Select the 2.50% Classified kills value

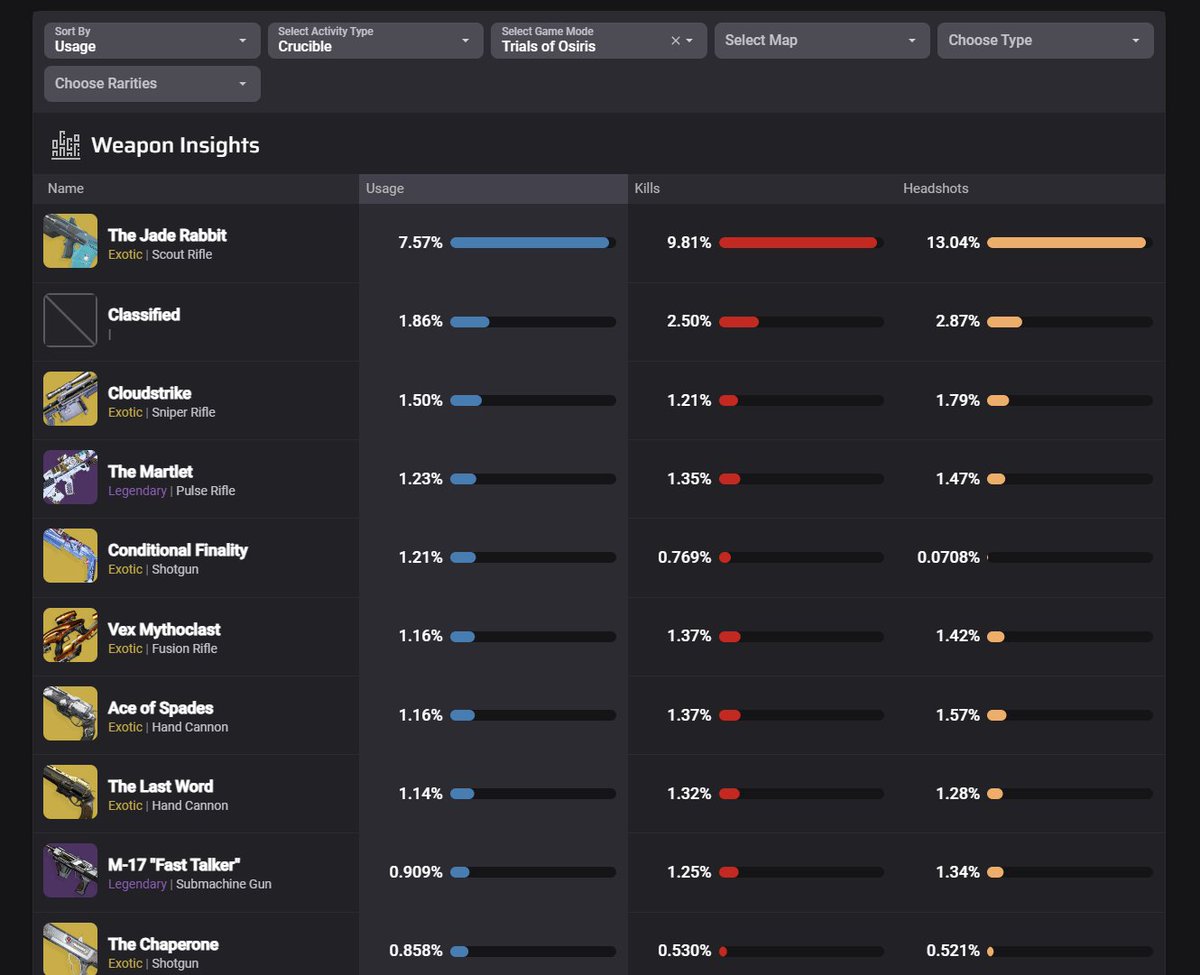tap(689, 321)
